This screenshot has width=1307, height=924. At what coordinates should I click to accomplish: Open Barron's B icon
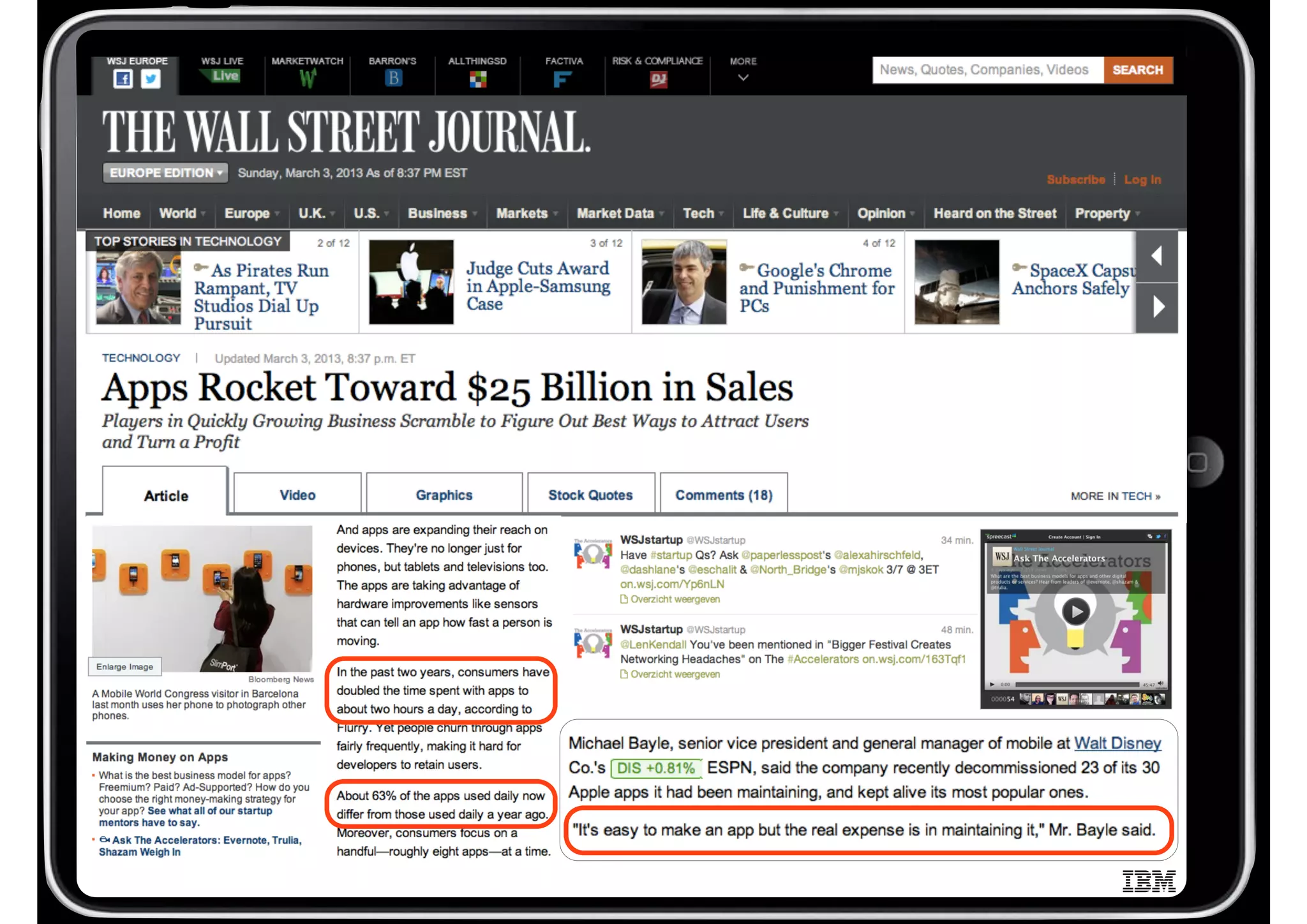(x=393, y=78)
